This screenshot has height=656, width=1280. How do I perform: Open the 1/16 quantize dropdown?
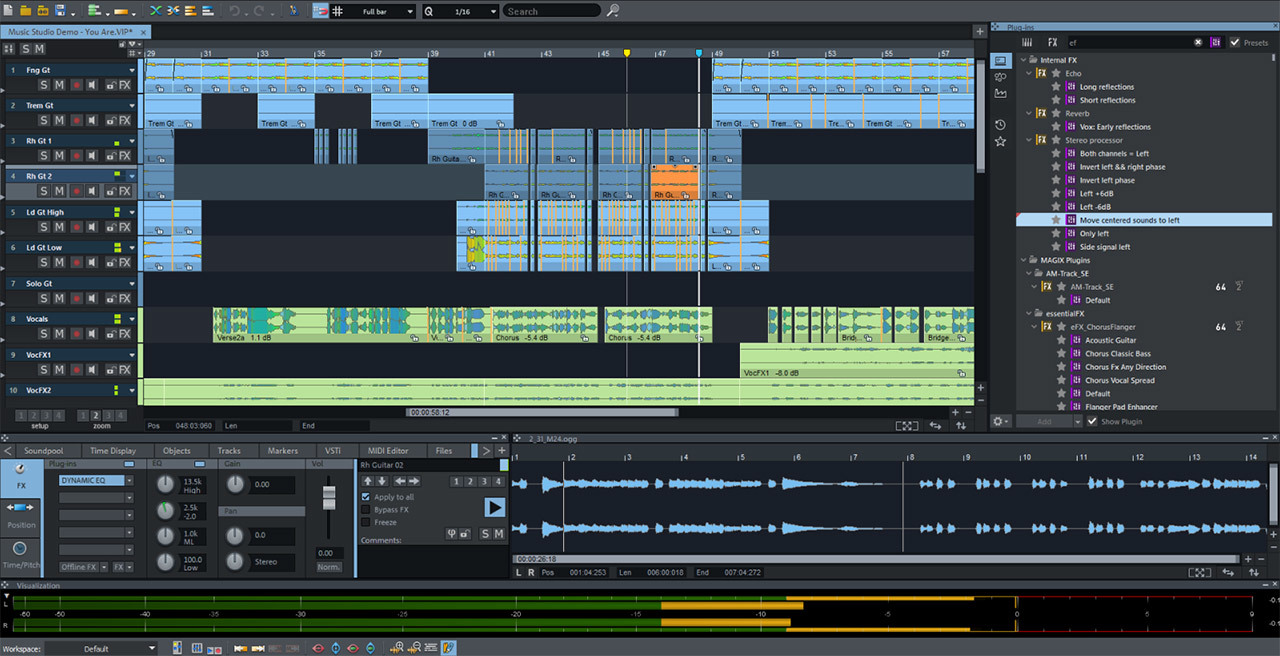(x=460, y=11)
